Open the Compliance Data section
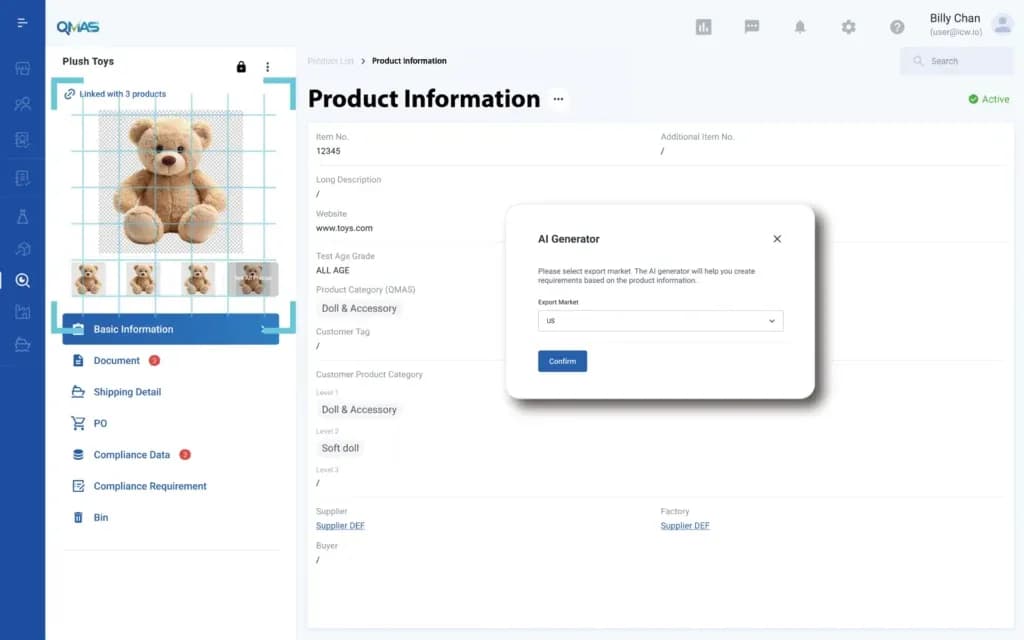 point(131,455)
